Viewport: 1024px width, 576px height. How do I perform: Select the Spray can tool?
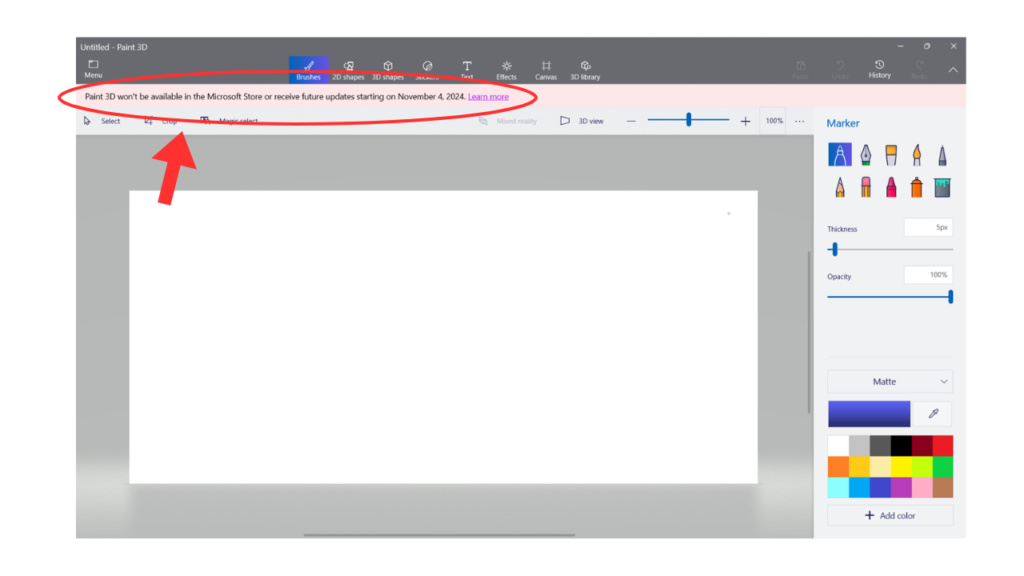click(916, 187)
